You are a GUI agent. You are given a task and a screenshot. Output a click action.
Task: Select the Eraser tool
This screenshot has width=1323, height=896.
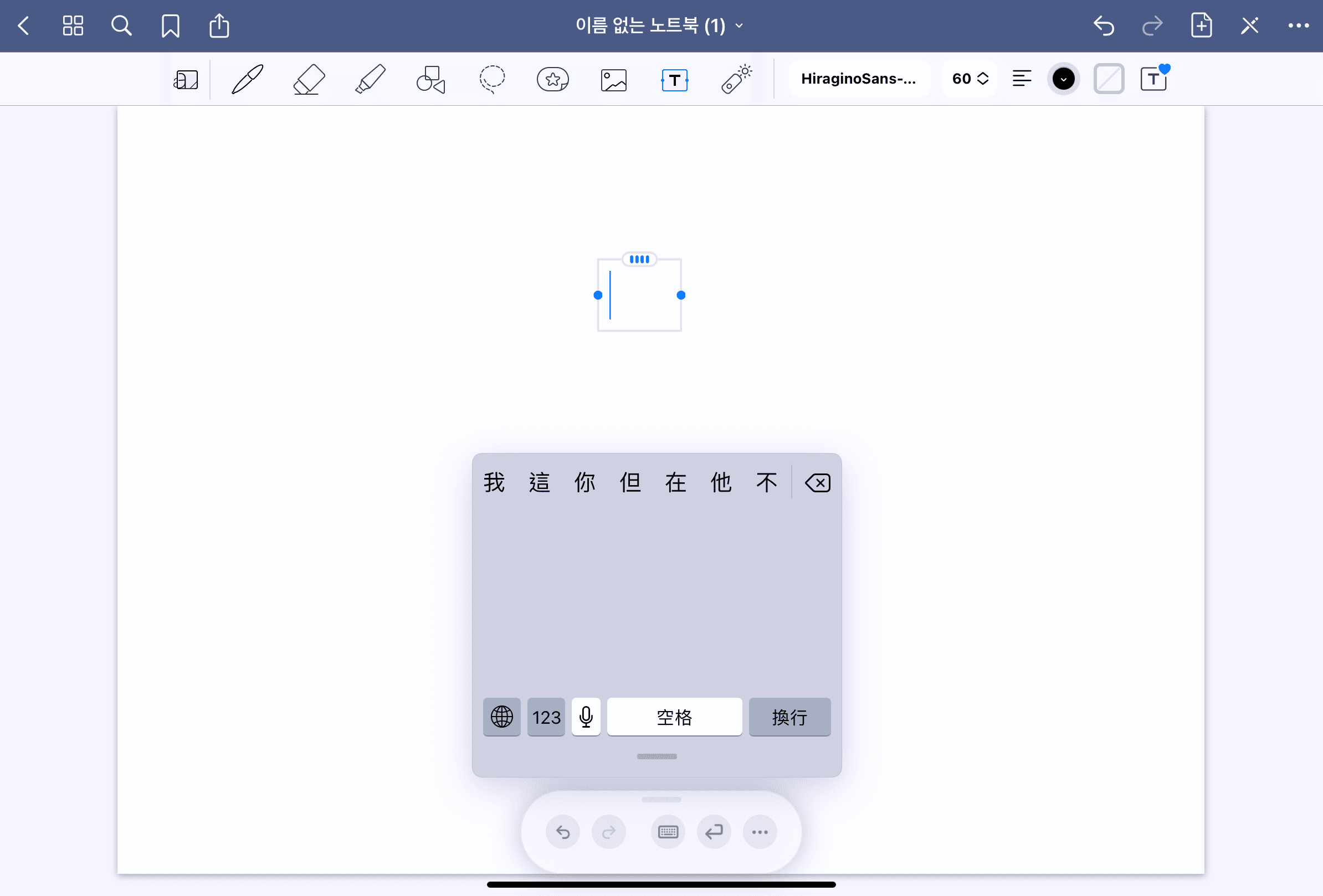pyautogui.click(x=309, y=79)
